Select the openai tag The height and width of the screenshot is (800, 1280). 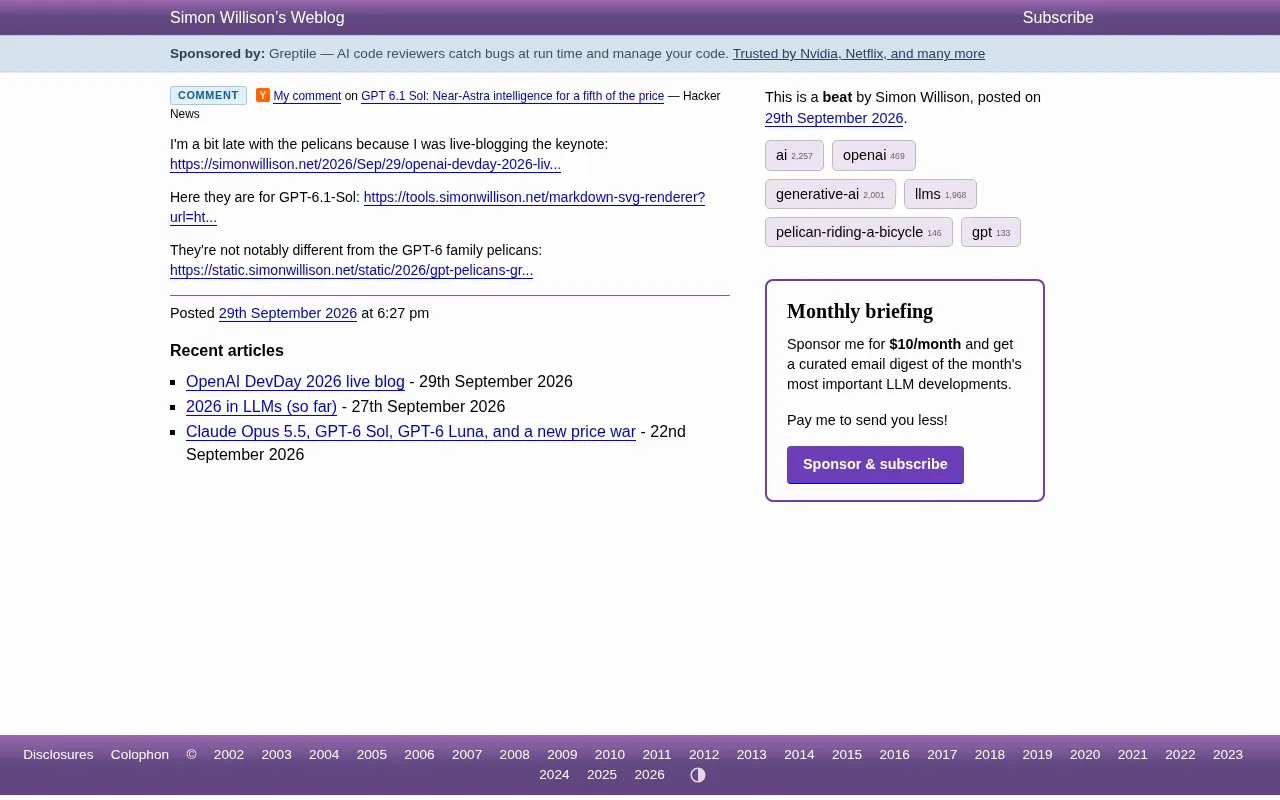(x=873, y=155)
